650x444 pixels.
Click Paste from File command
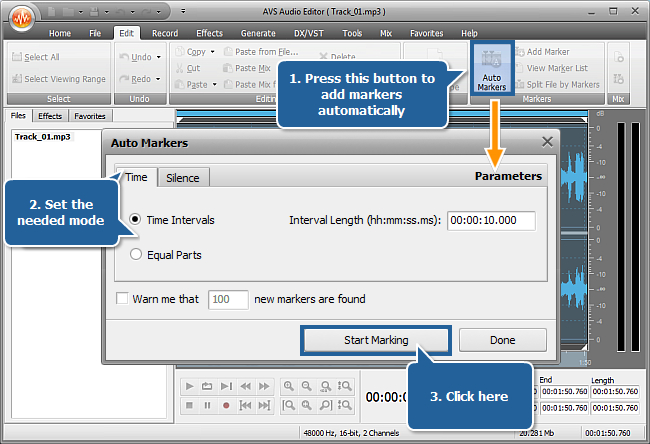pos(261,52)
